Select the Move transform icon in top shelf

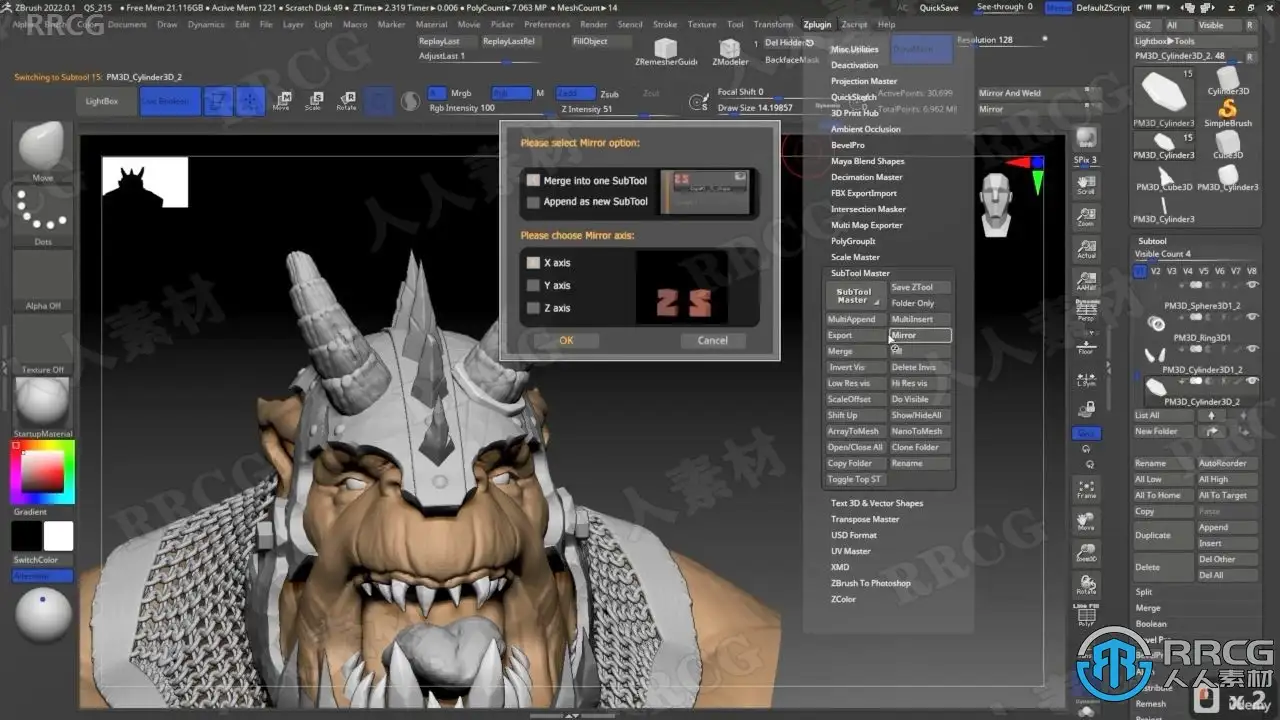point(282,100)
